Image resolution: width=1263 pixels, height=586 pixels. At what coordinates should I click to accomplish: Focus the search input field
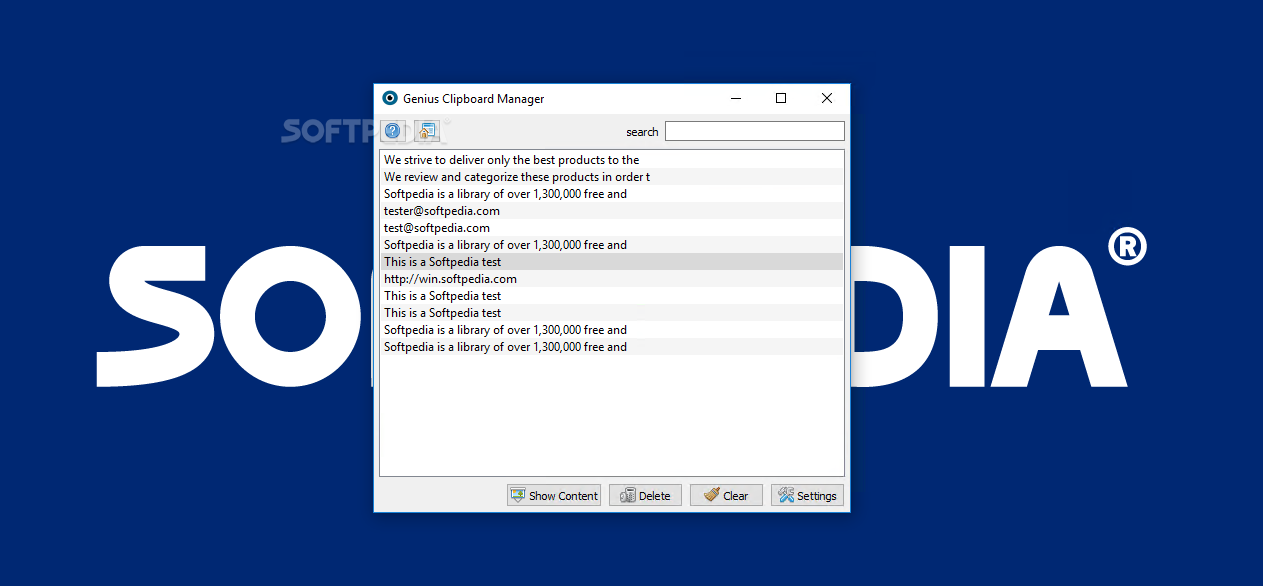tap(755, 131)
